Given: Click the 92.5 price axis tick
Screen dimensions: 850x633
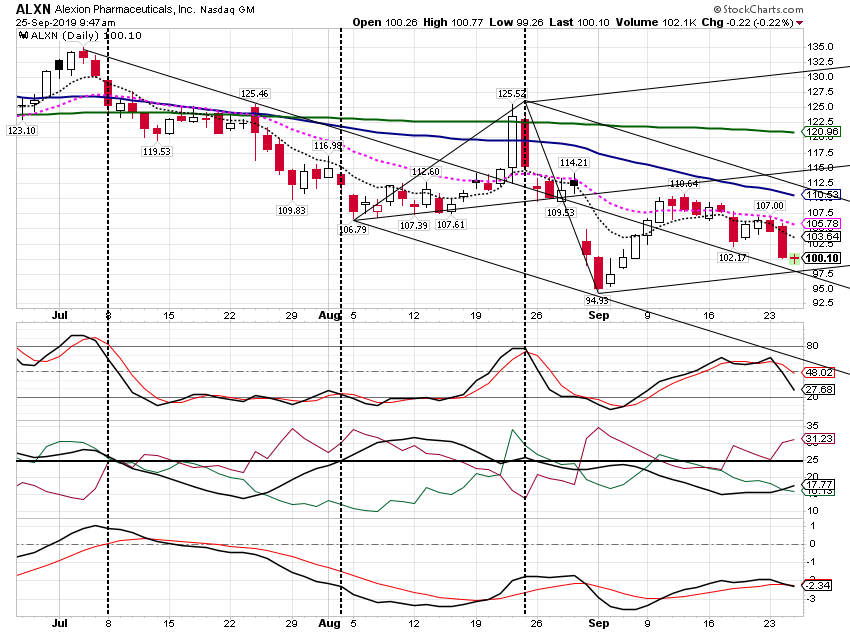Looking at the screenshot, I should (822, 302).
